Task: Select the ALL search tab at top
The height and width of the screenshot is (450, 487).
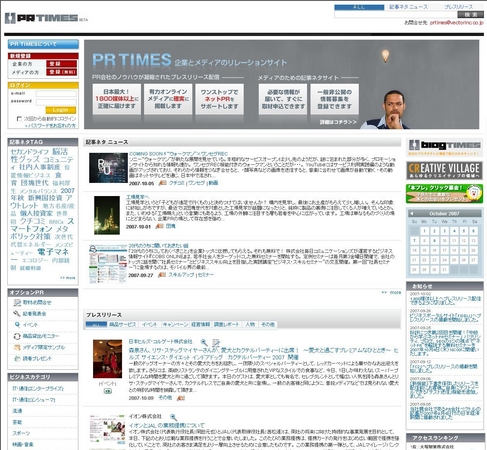Action: pyautogui.click(x=359, y=7)
